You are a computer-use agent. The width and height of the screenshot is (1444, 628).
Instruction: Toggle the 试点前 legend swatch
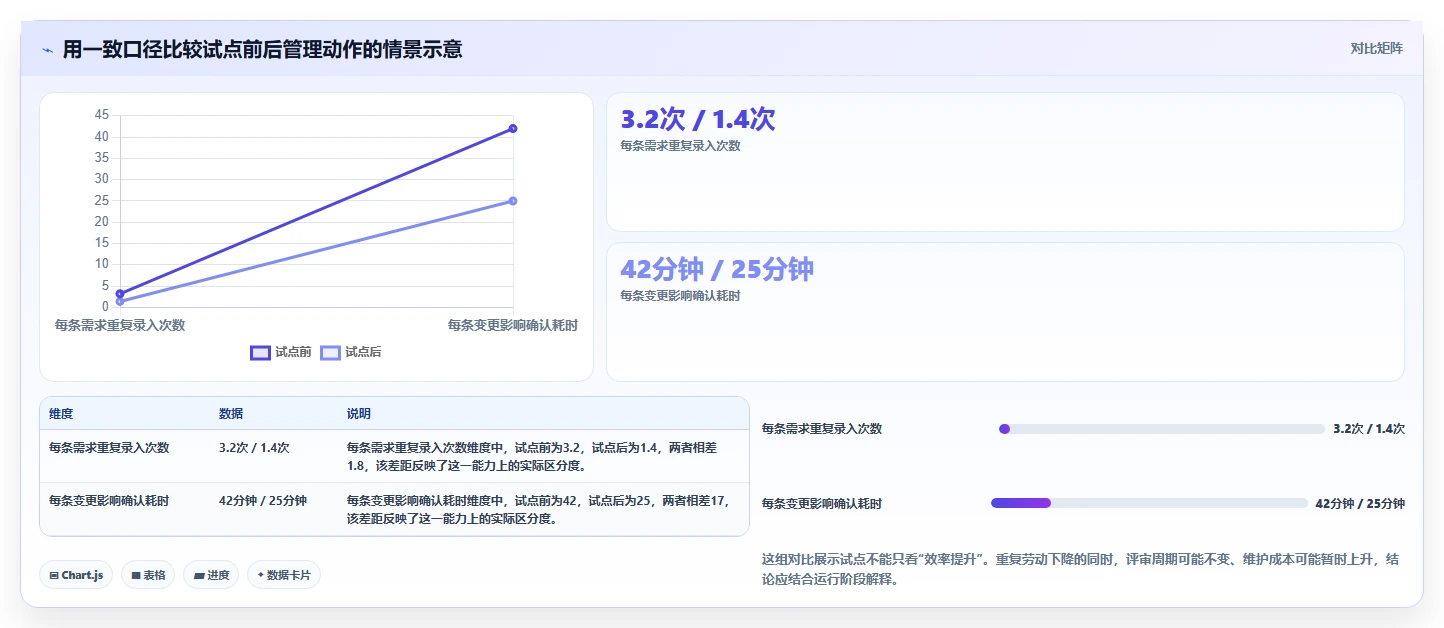coord(260,352)
